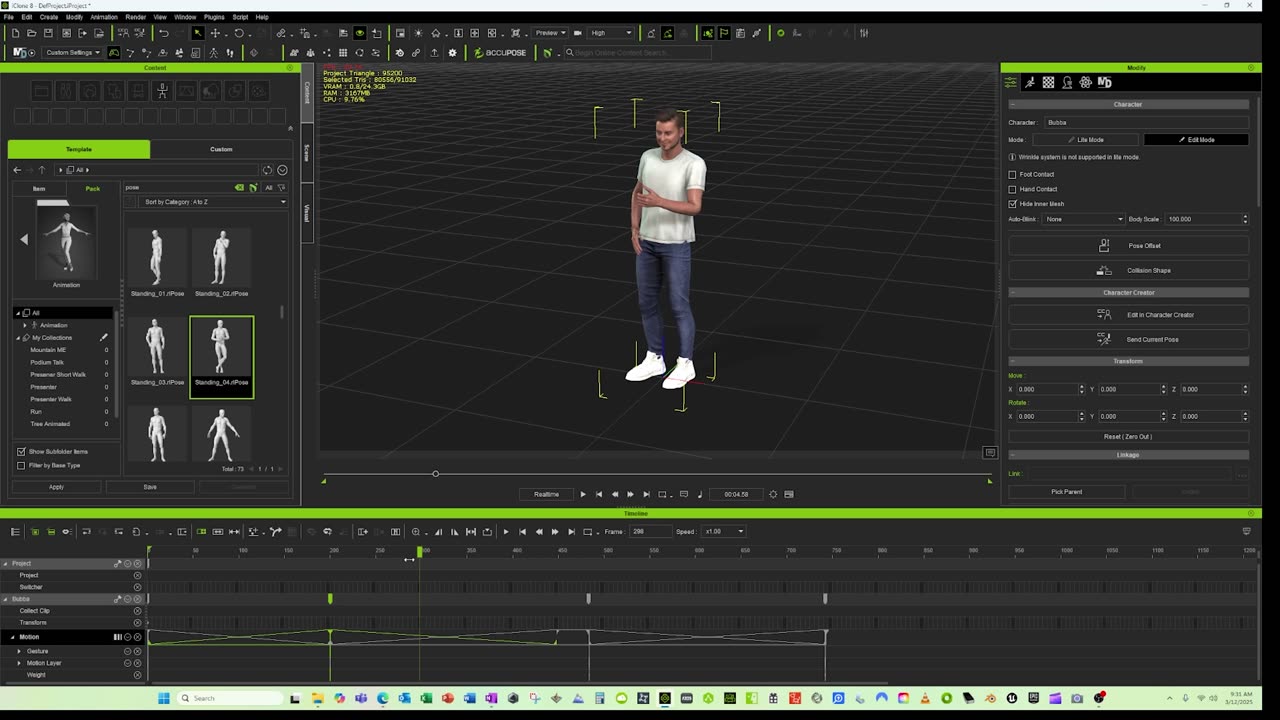
Task: Click refresh icon in Content path bar
Action: (x=267, y=170)
